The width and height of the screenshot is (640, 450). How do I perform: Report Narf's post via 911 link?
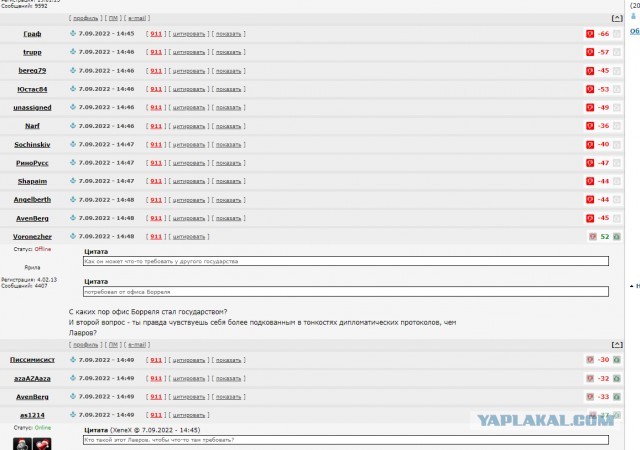[156, 126]
